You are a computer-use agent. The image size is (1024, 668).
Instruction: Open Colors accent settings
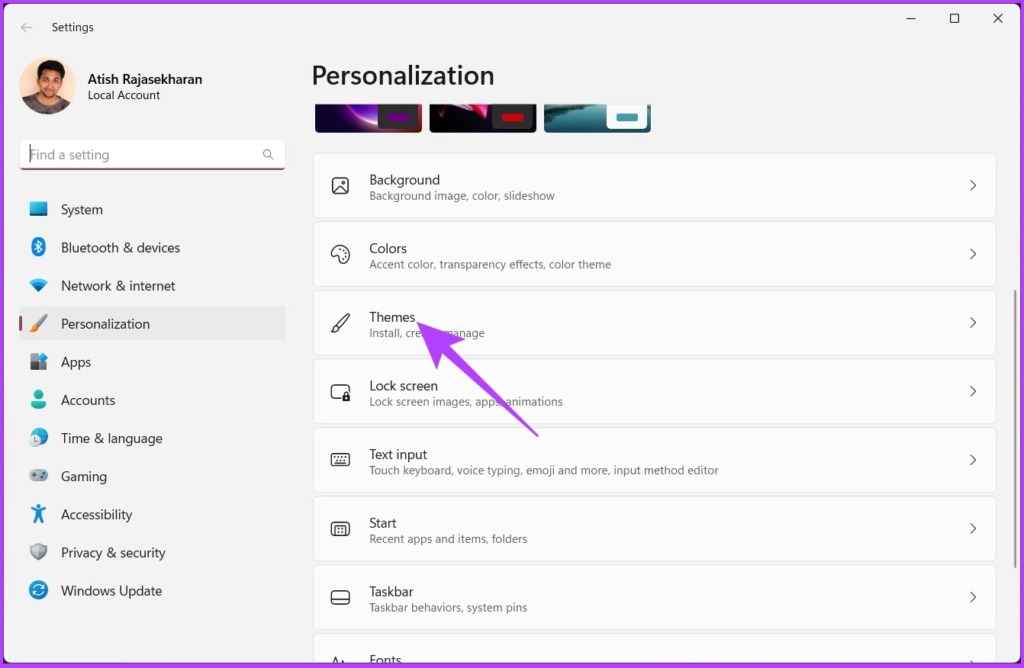click(x=654, y=254)
